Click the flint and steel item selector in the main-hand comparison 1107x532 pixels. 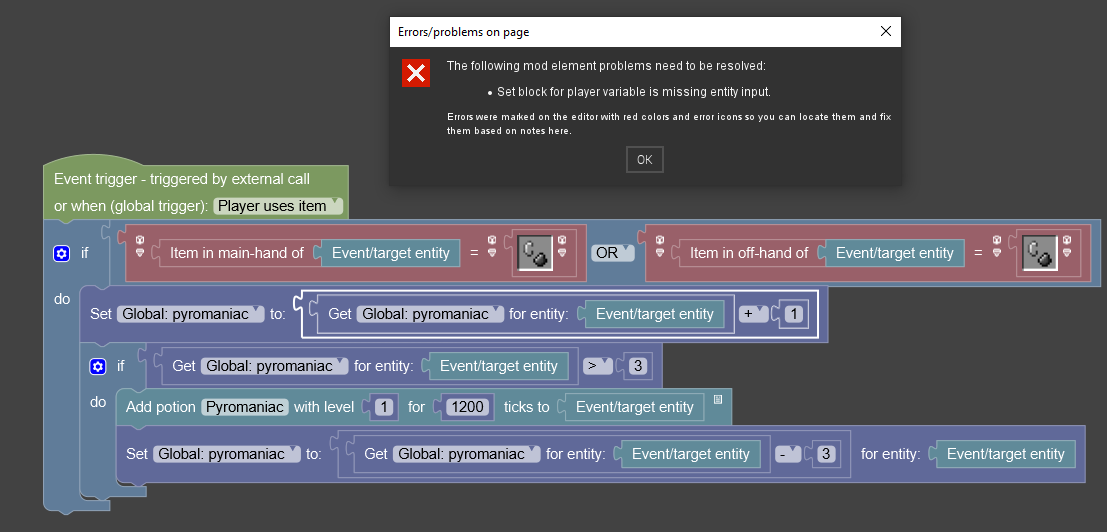pyautogui.click(x=534, y=253)
